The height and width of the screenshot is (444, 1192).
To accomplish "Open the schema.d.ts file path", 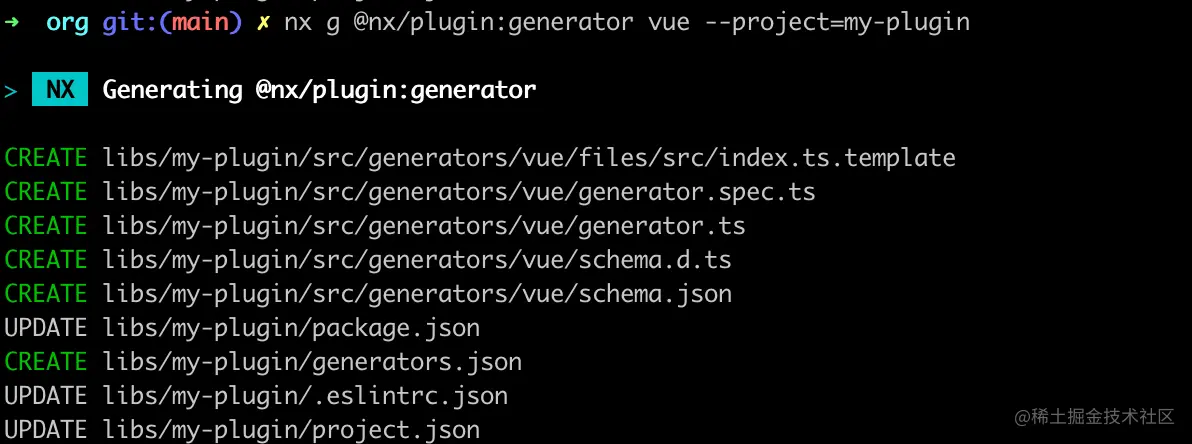I will [417, 260].
